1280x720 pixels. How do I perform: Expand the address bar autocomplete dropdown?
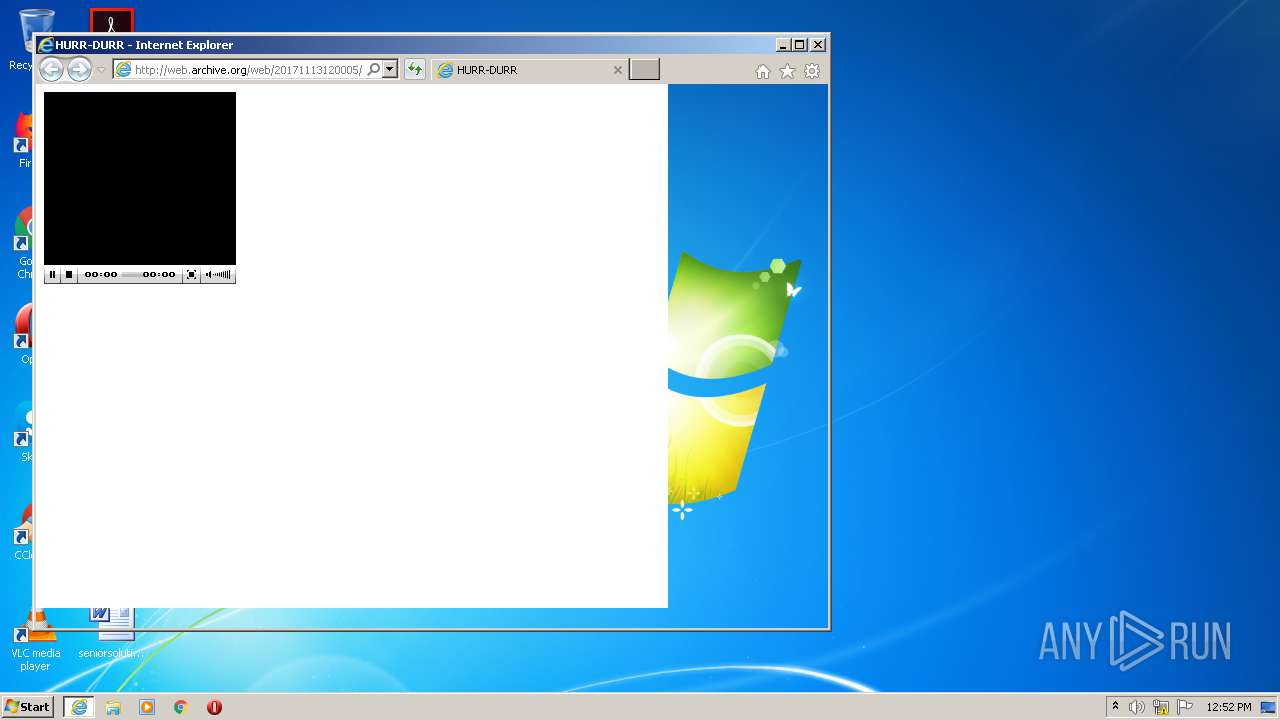pos(390,70)
